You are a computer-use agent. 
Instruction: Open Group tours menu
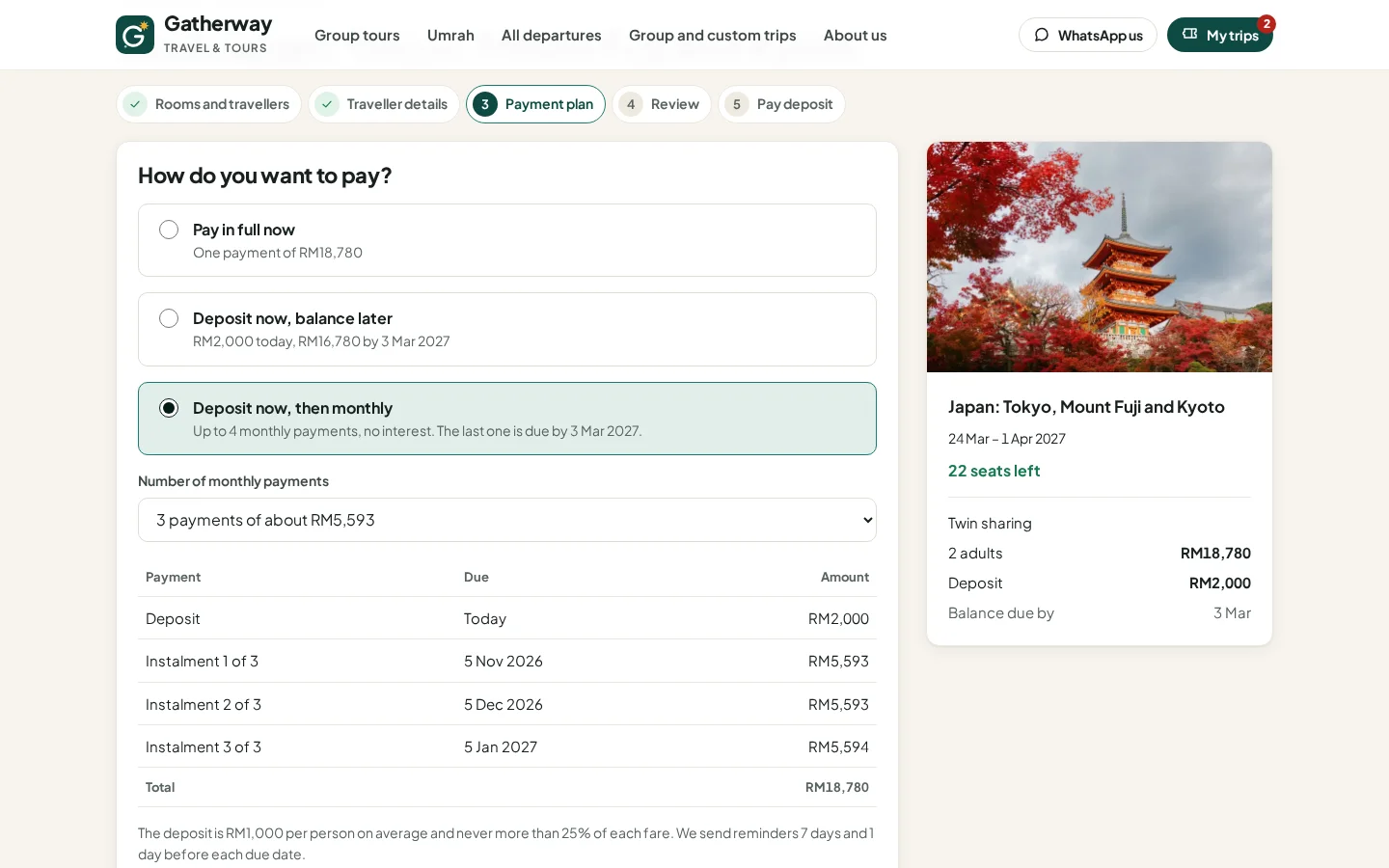click(357, 35)
